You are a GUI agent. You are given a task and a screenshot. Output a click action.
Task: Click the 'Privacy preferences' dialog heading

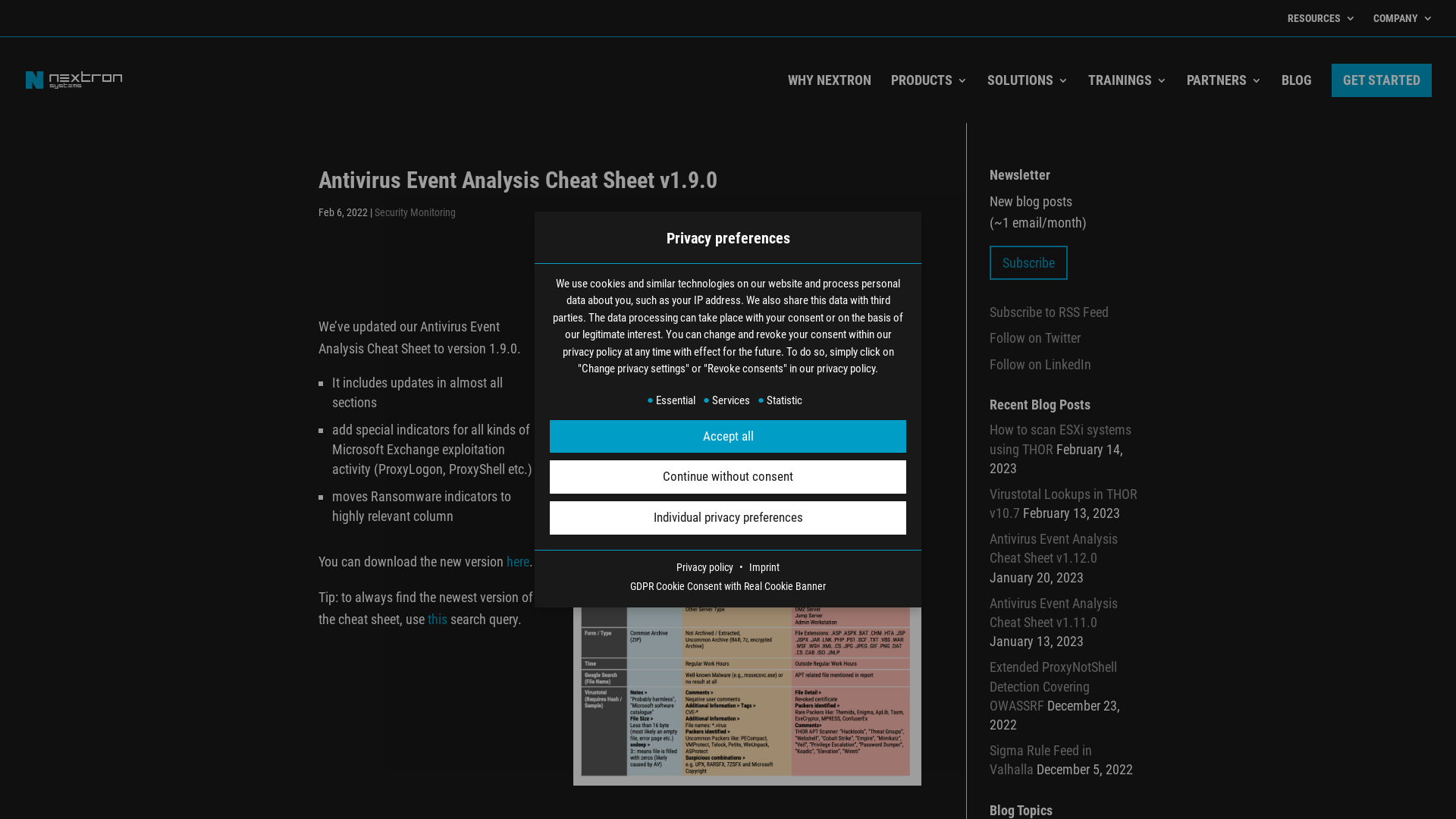[727, 238]
